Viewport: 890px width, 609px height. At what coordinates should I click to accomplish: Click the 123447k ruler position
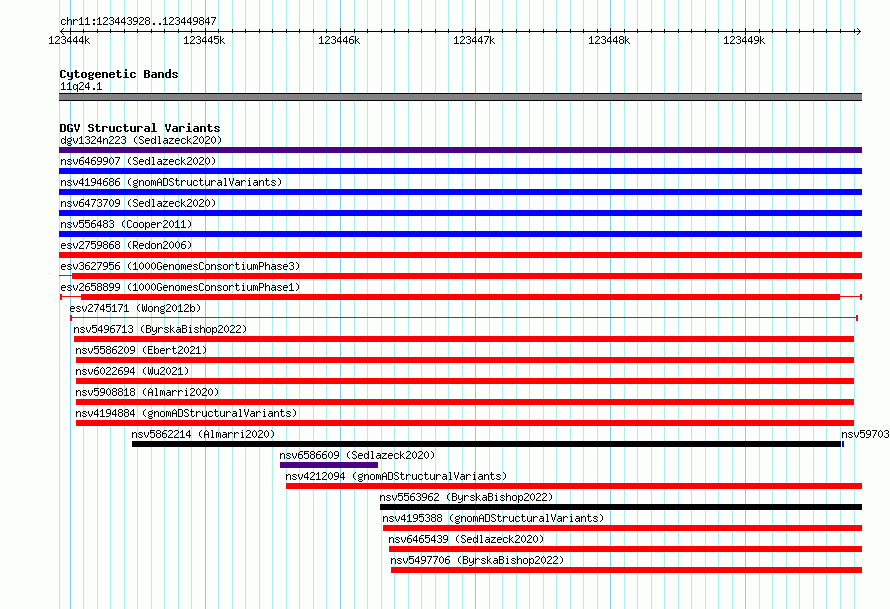click(x=475, y=40)
